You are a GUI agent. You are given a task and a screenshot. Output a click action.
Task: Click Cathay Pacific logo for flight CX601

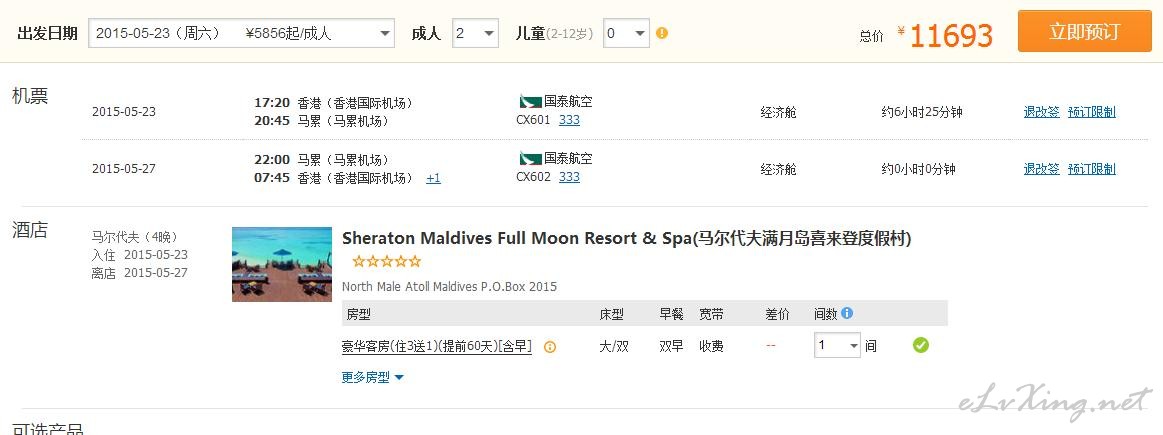coord(529,102)
